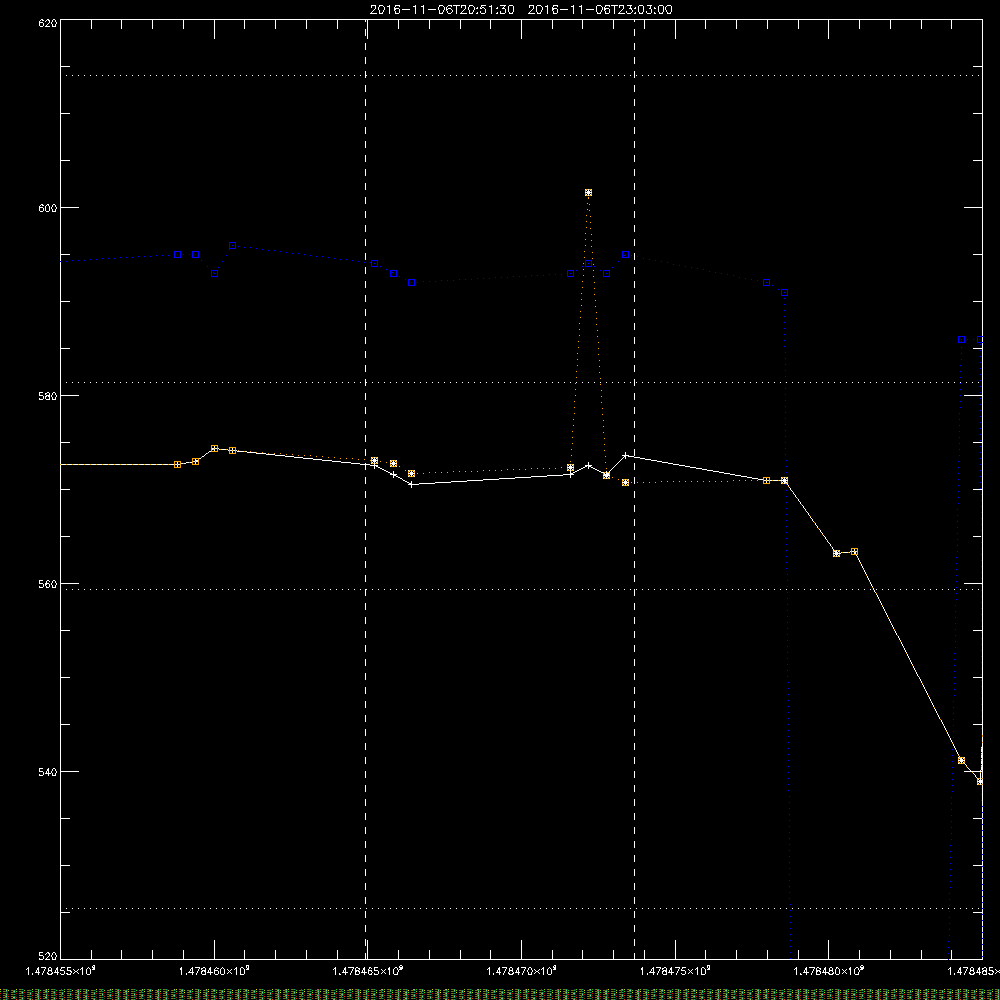
Task: Select the white plus marker peaking near second dashed line
Action: tap(625, 455)
